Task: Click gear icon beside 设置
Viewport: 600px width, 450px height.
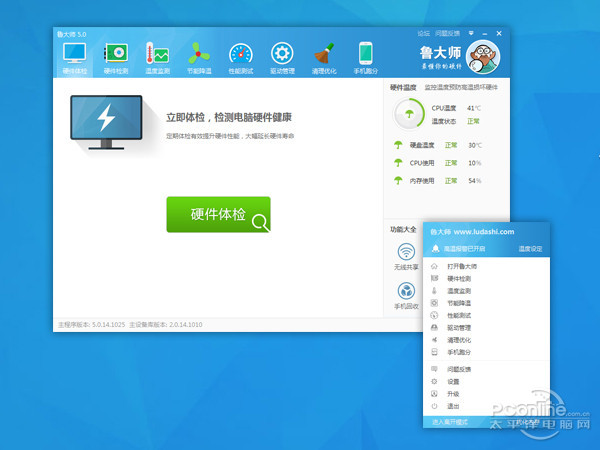Action: coord(434,382)
